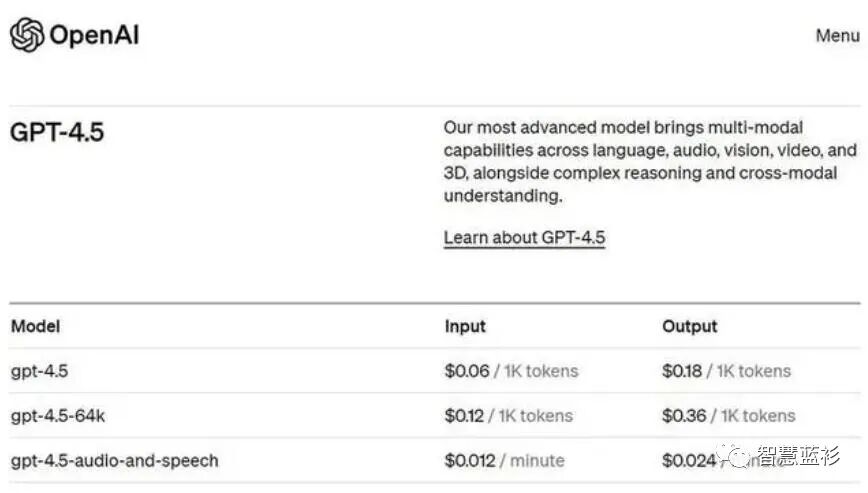Click the WeChat watermark icon
The image size is (868, 493).
point(739,457)
